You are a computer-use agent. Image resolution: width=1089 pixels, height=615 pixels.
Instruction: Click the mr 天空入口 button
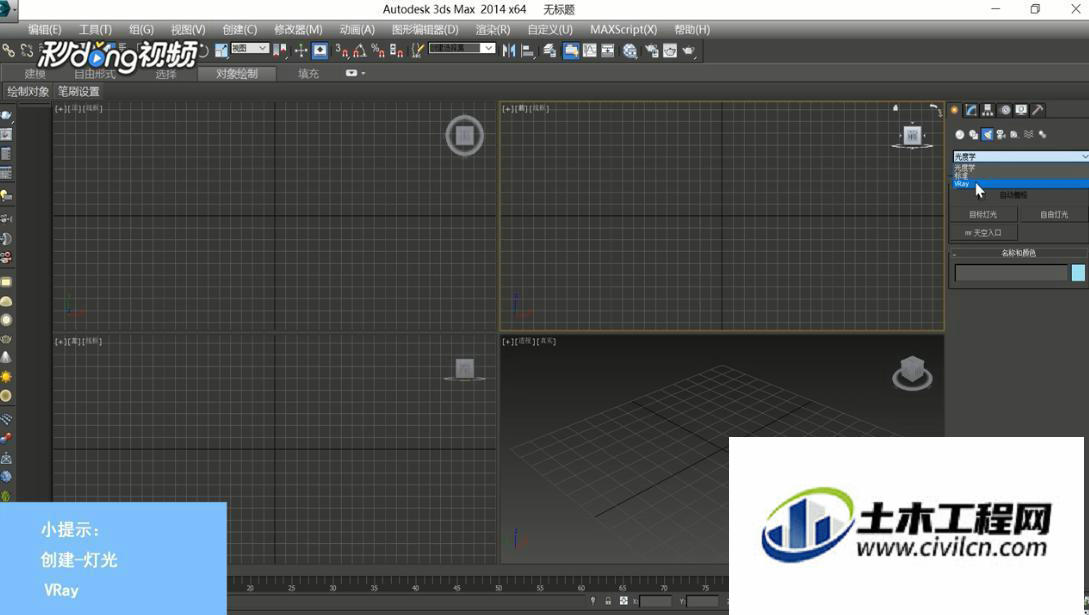pyautogui.click(x=983, y=233)
